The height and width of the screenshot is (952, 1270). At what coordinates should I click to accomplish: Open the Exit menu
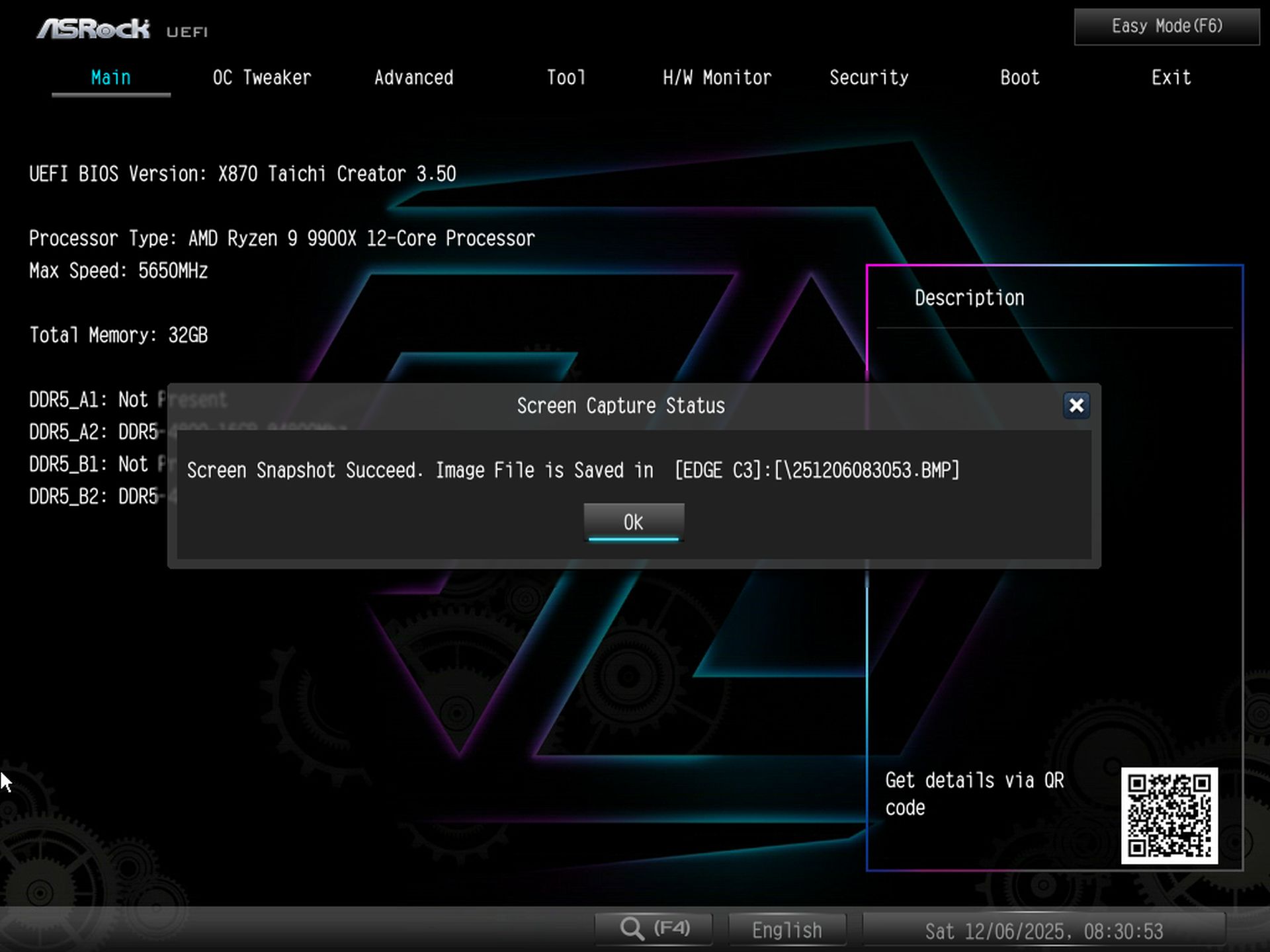[x=1171, y=77]
